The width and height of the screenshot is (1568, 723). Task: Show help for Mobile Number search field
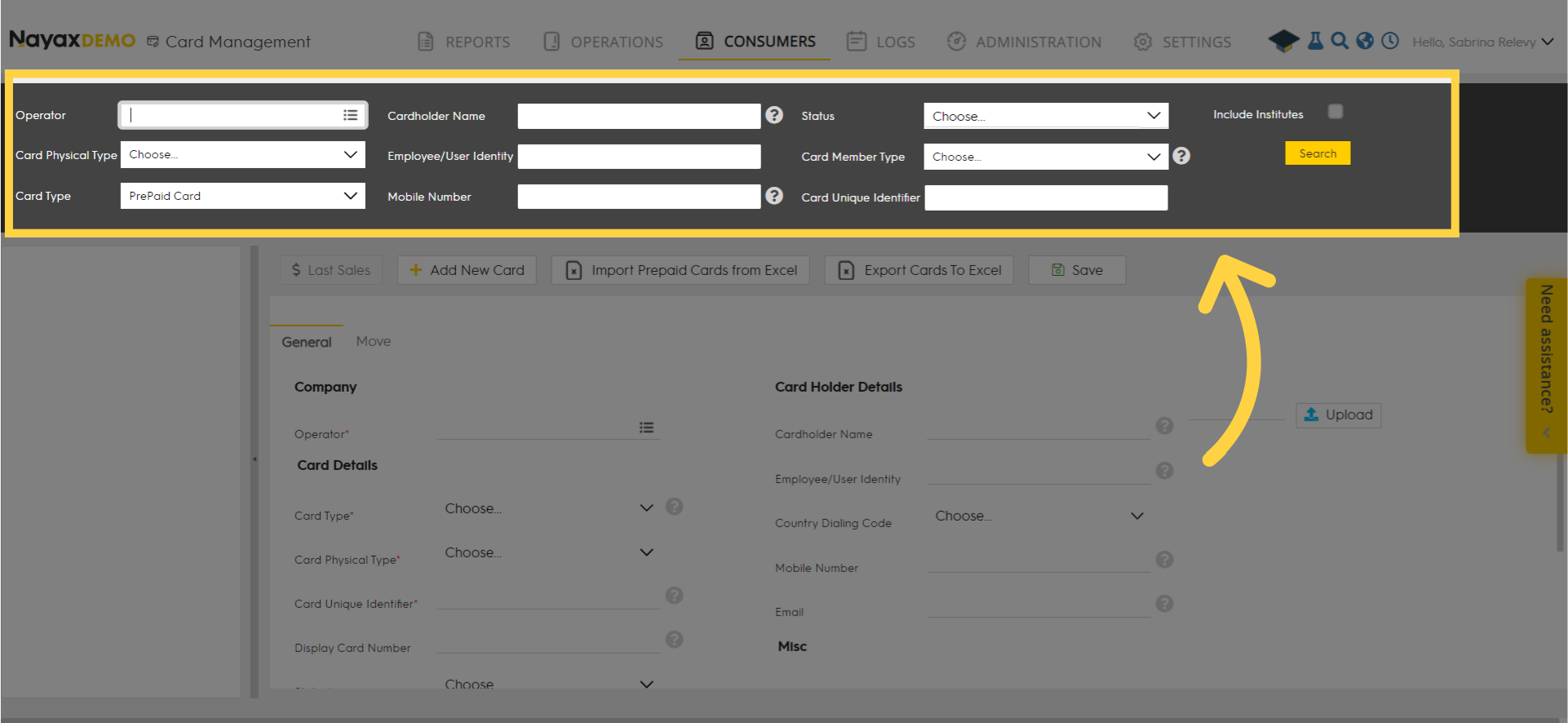[x=774, y=196]
